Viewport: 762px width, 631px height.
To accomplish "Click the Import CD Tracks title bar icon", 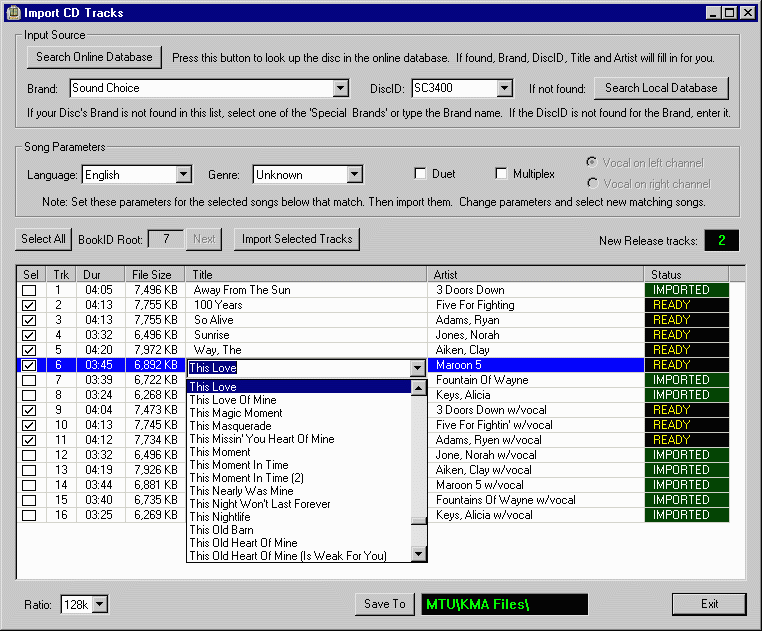I will tap(13, 13).
